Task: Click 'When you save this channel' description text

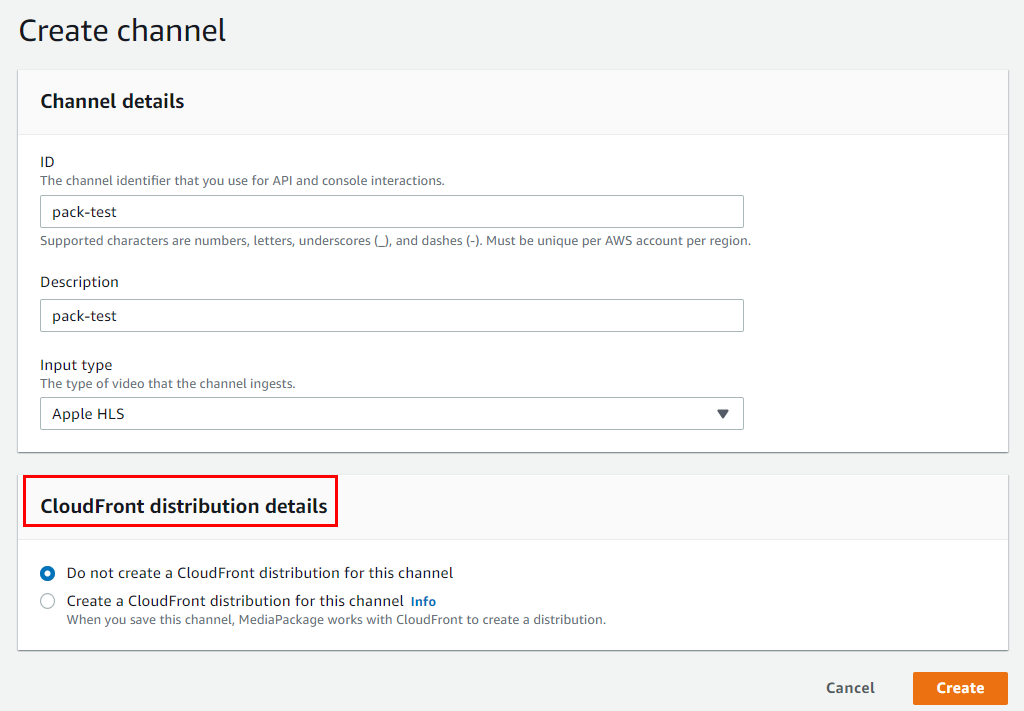Action: (336, 619)
